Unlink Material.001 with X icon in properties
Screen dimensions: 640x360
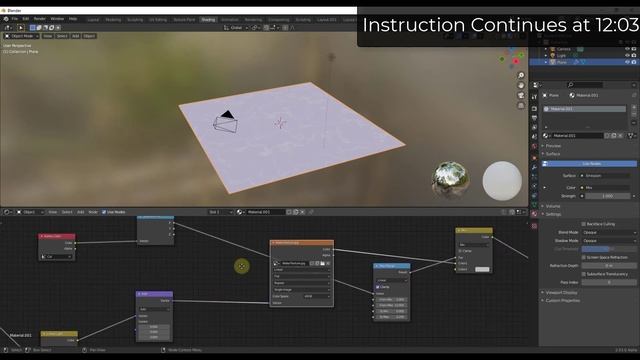620,136
